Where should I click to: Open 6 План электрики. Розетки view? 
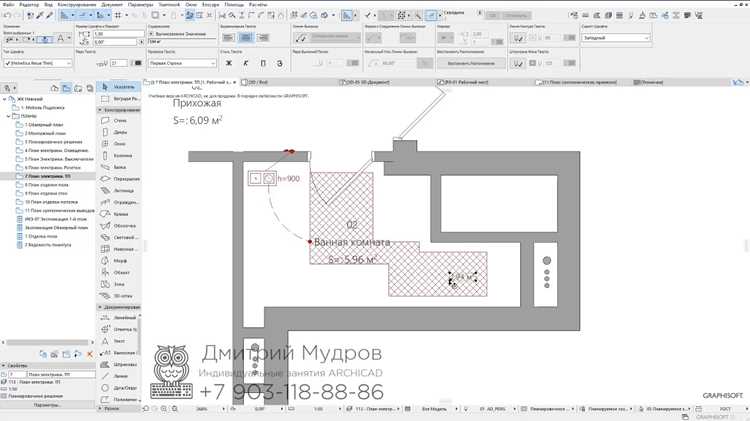[x=53, y=168]
